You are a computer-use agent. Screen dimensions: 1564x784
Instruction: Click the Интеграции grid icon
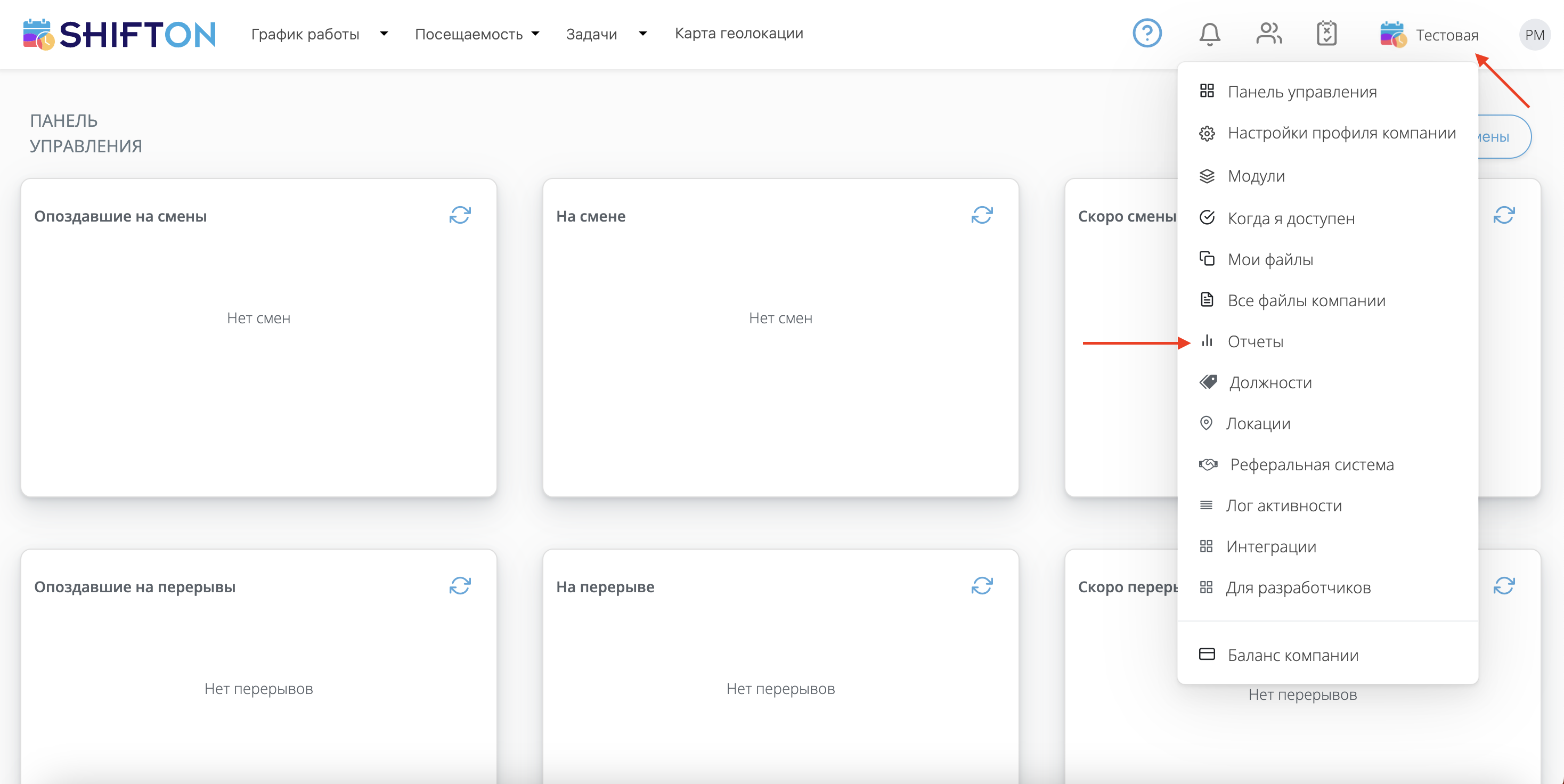pos(1206,546)
